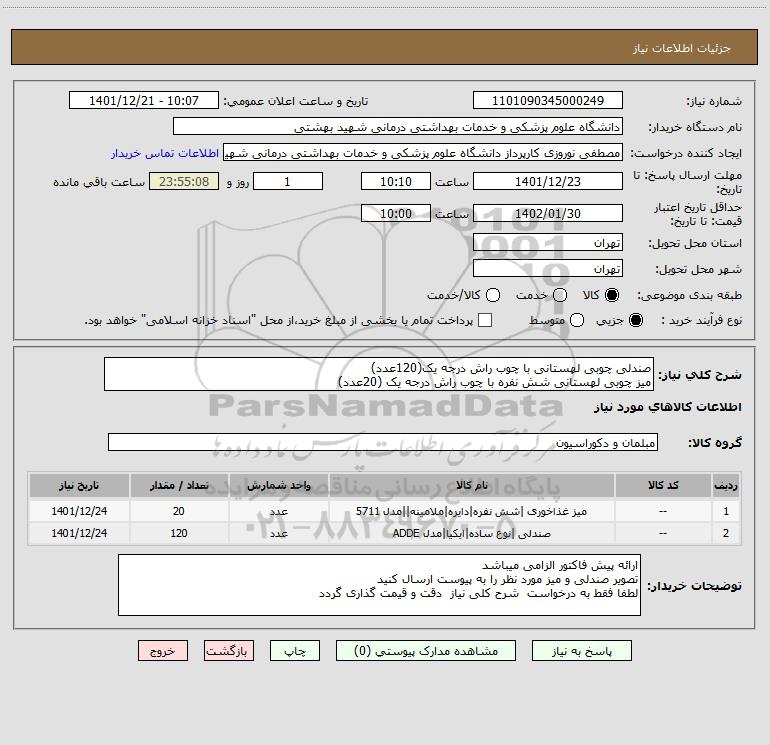The width and height of the screenshot is (770, 745).
Task: Click the واحد شمارش column header
Action: tap(278, 485)
